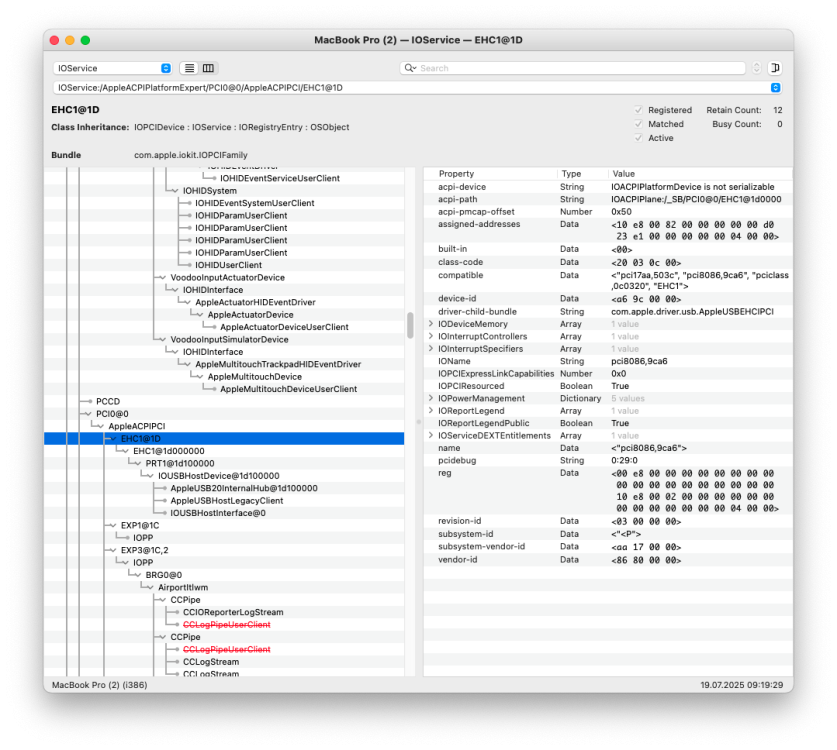Expand the IOInterruptControllers property

[x=431, y=336]
